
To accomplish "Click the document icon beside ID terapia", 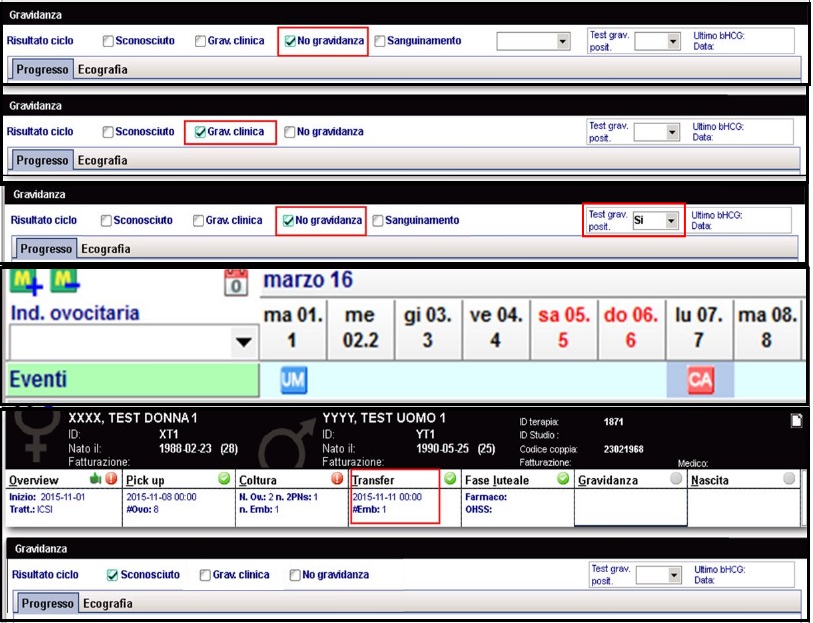I will click(x=796, y=421).
